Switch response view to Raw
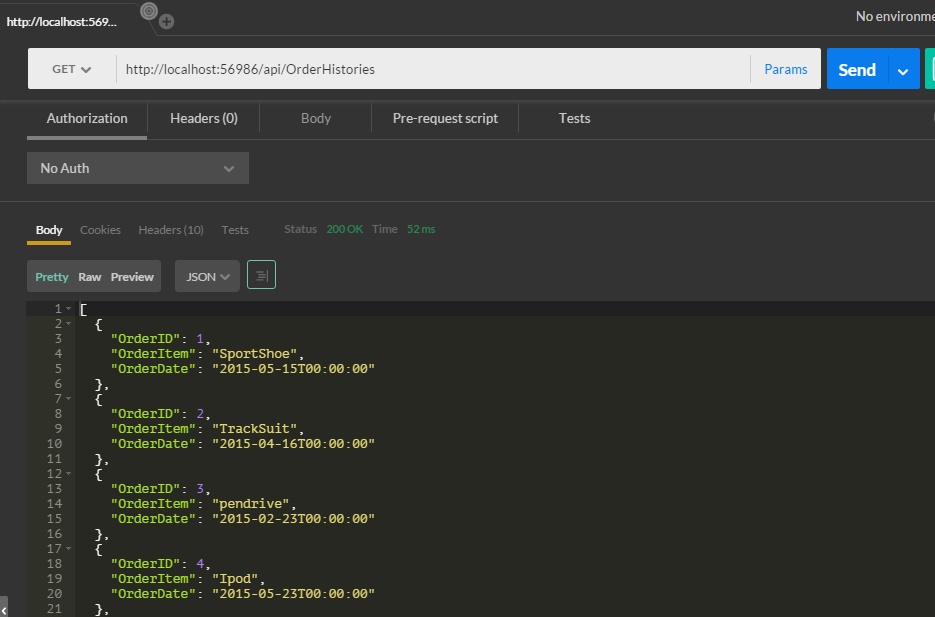Viewport: 935px width, 617px height. (x=90, y=277)
